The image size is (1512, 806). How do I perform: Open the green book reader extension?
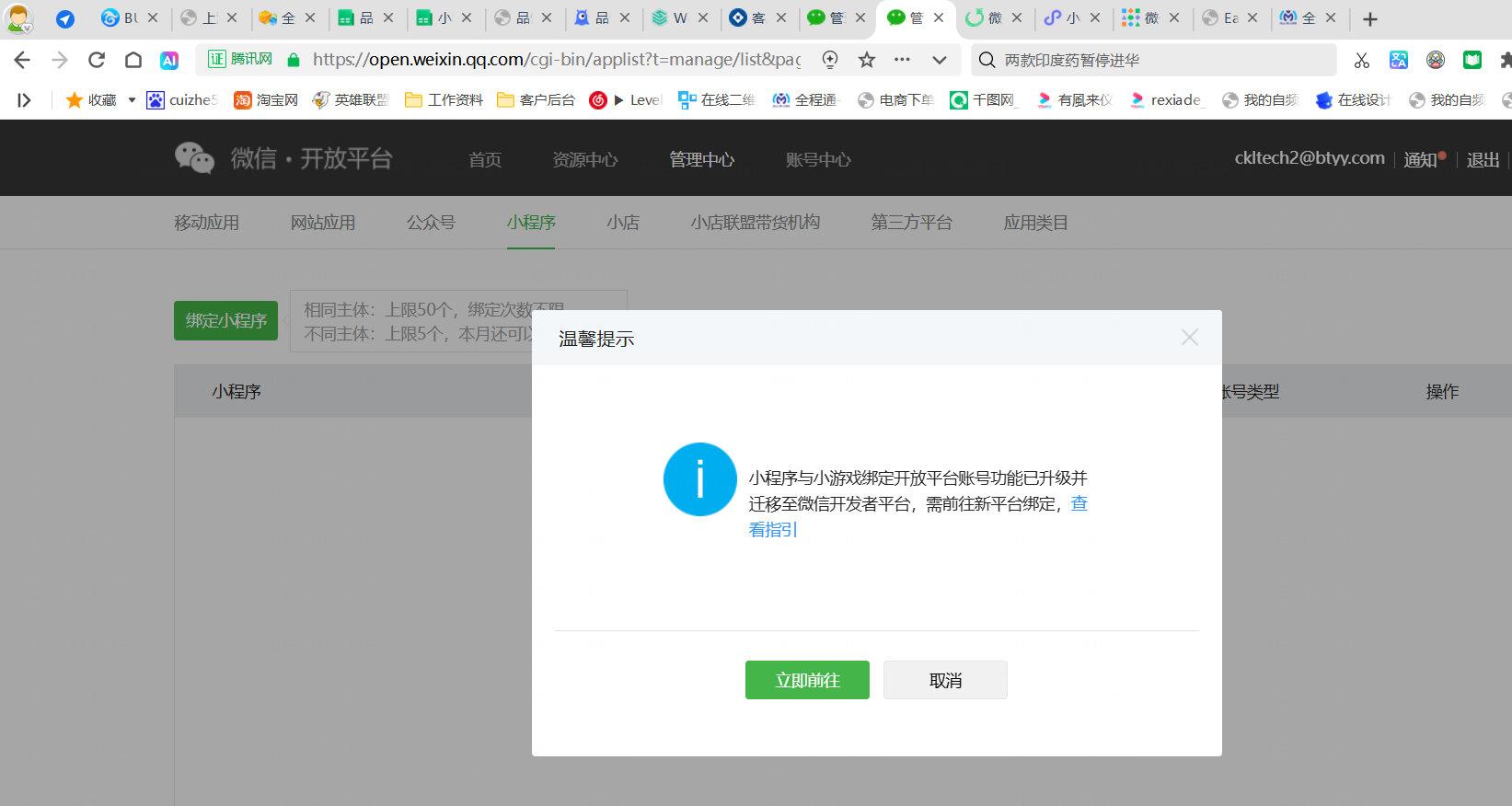1472,60
